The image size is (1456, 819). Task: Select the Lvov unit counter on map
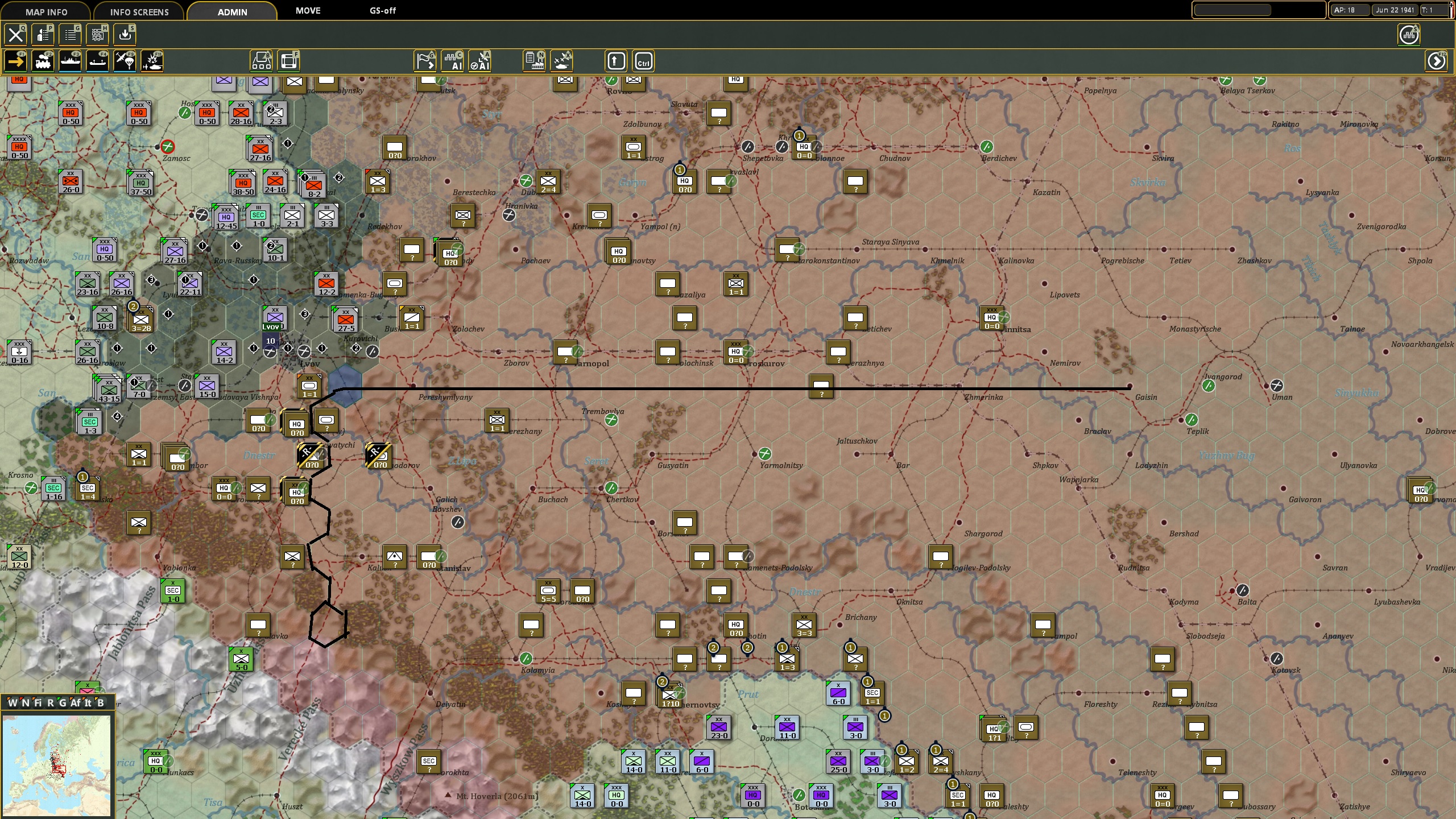pos(275,318)
